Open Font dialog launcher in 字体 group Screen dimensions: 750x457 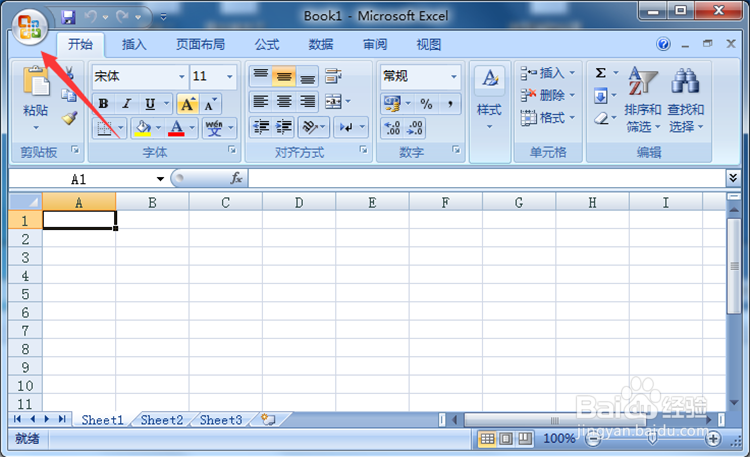[232, 150]
